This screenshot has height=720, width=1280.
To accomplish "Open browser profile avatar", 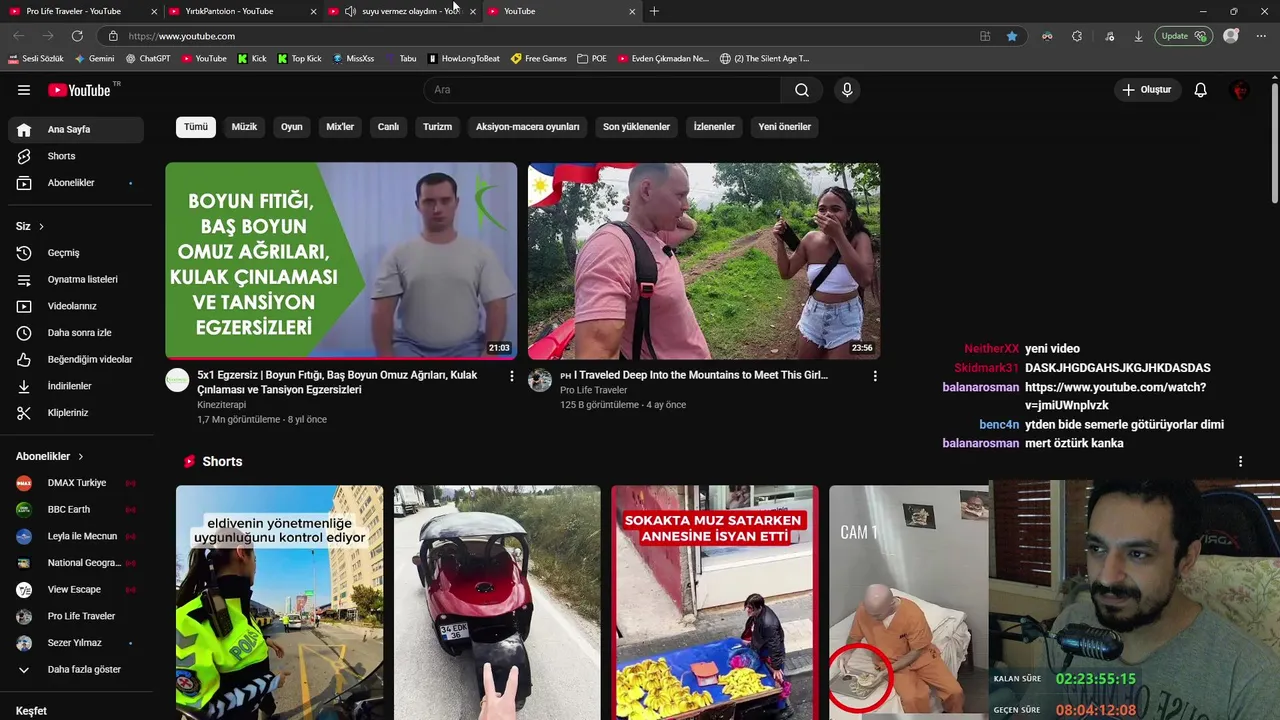I will tap(1231, 36).
